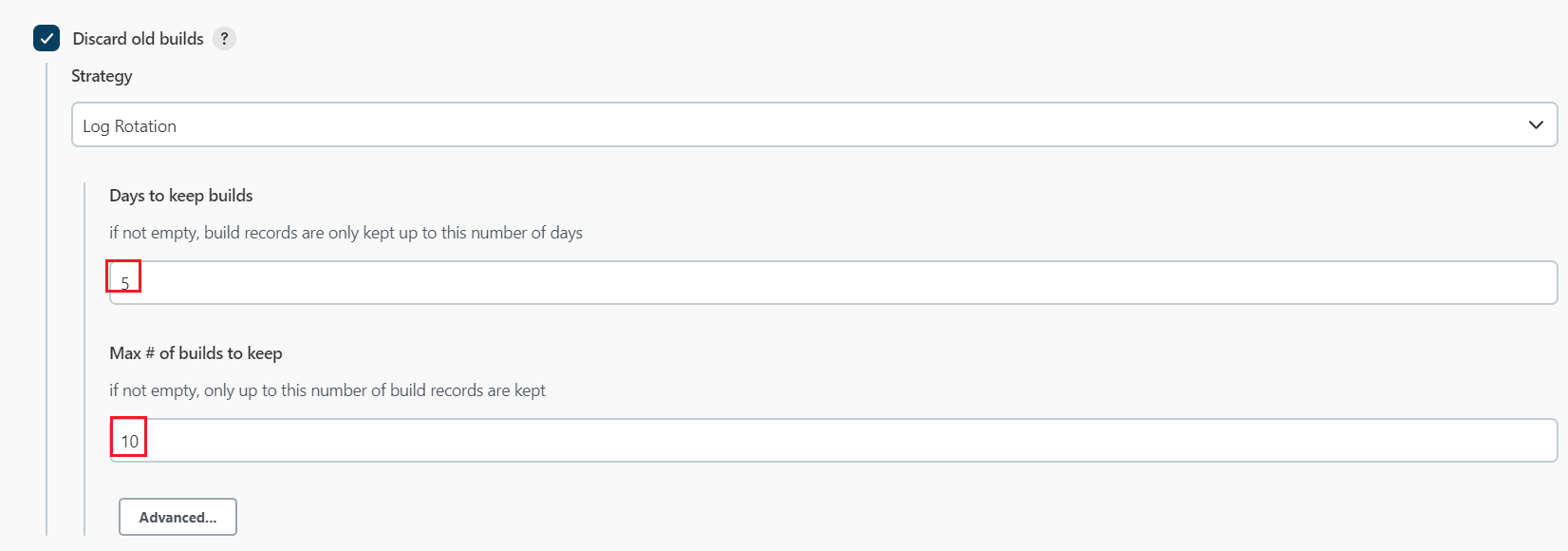The height and width of the screenshot is (551, 1568).
Task: Click the white checkmark inside the checkbox
Action: point(47,38)
